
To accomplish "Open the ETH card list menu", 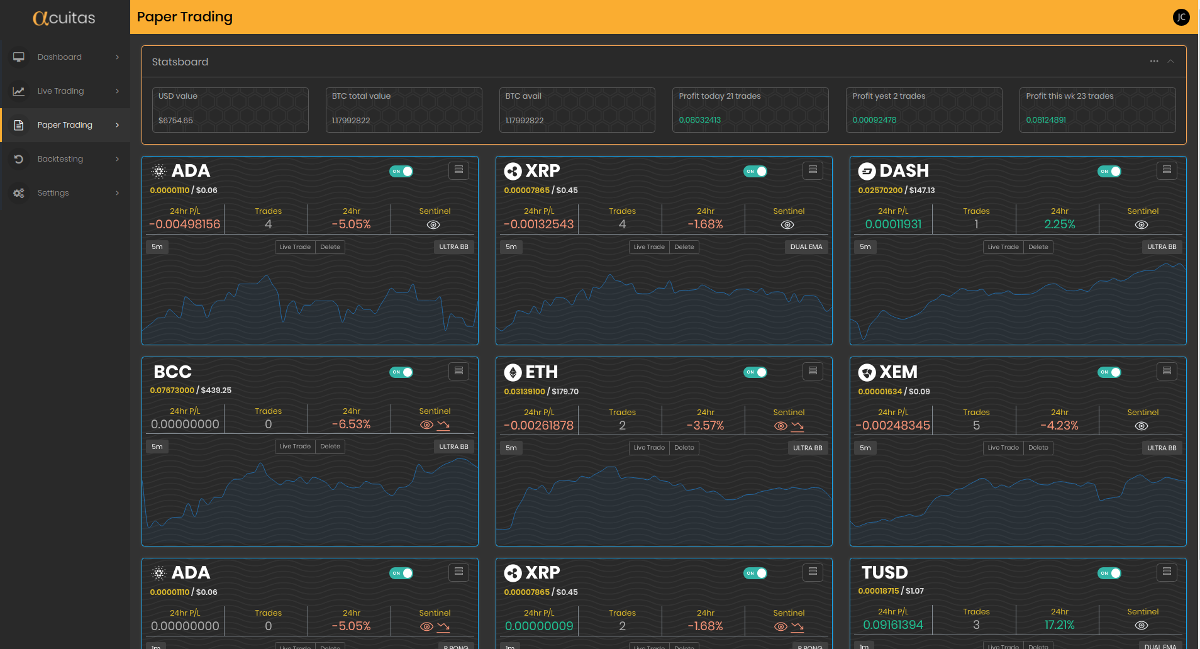I will coord(813,372).
